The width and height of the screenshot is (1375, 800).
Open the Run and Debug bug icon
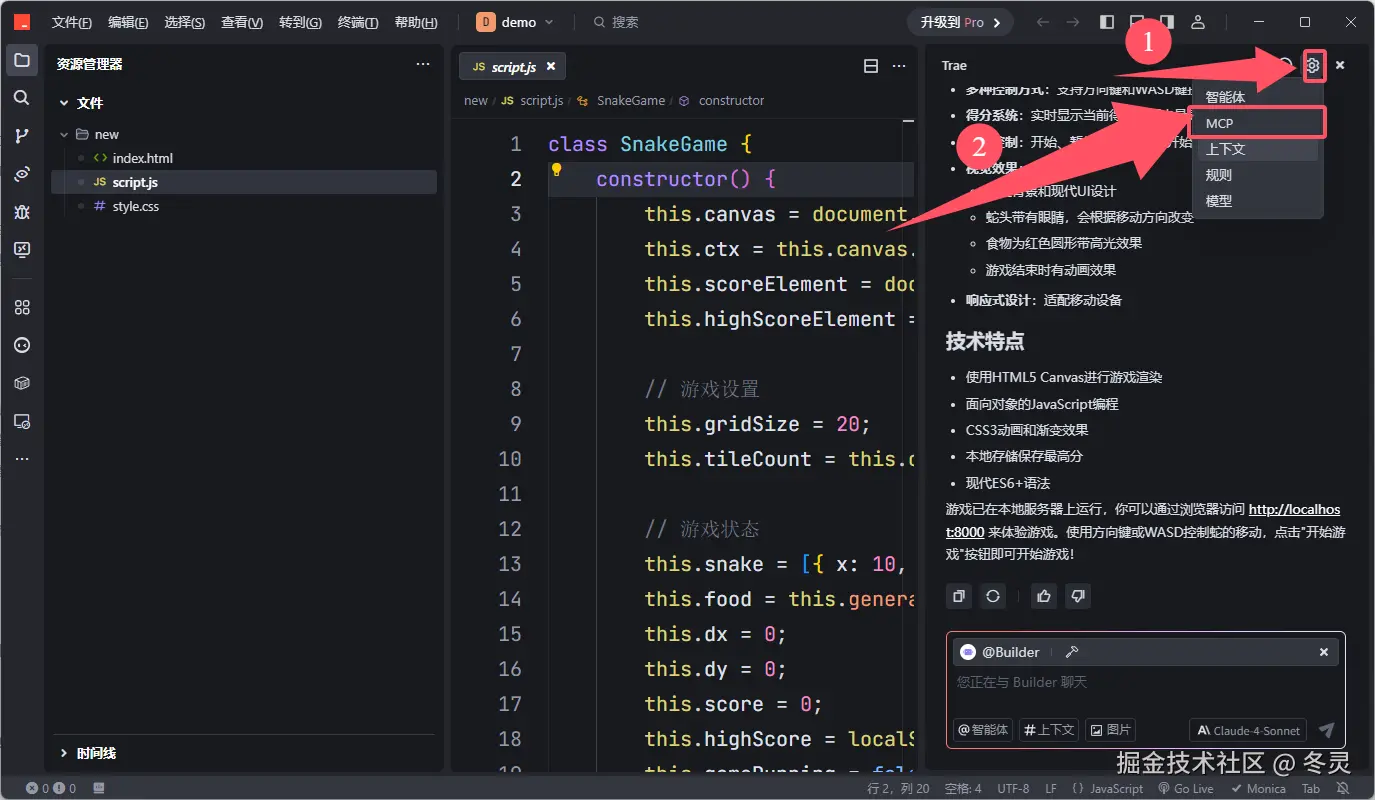22,212
